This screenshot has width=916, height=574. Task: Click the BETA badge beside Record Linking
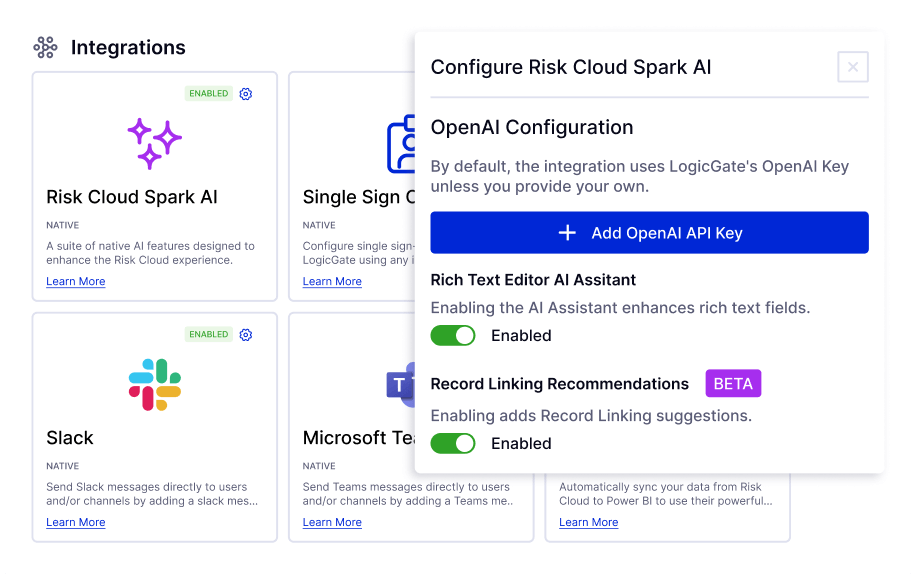pos(734,384)
